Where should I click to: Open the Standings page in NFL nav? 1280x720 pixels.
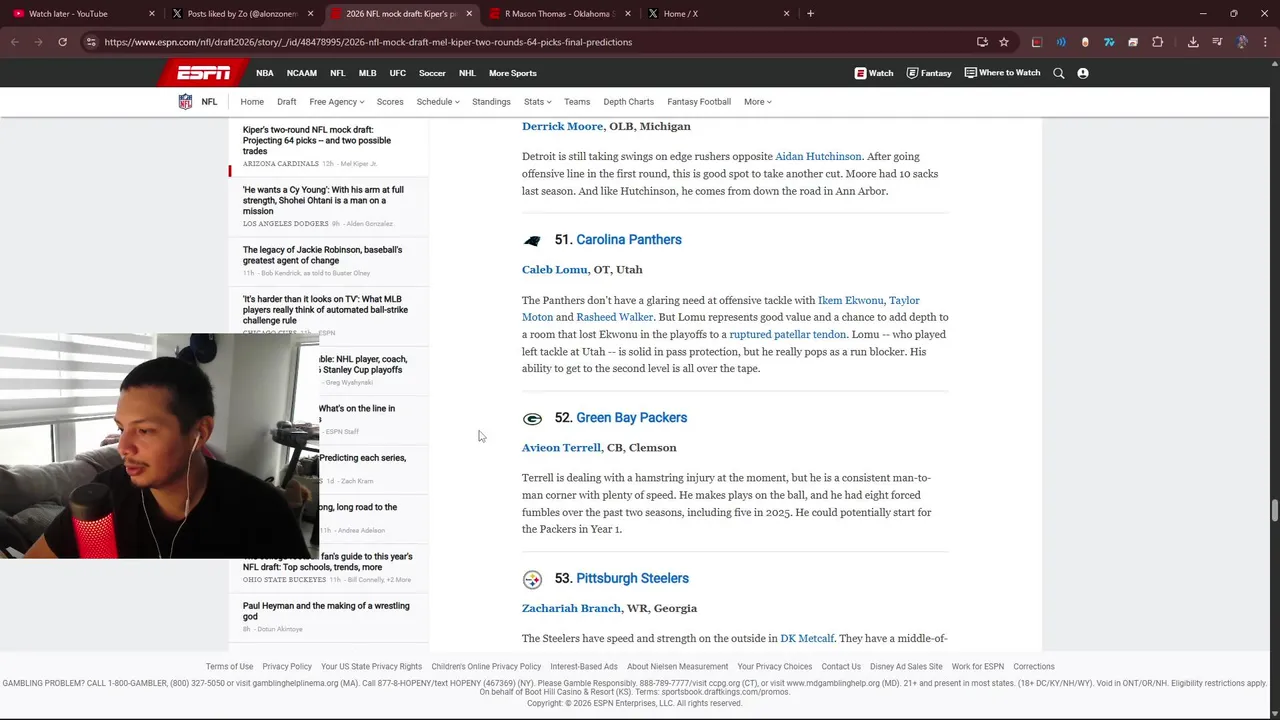491,102
